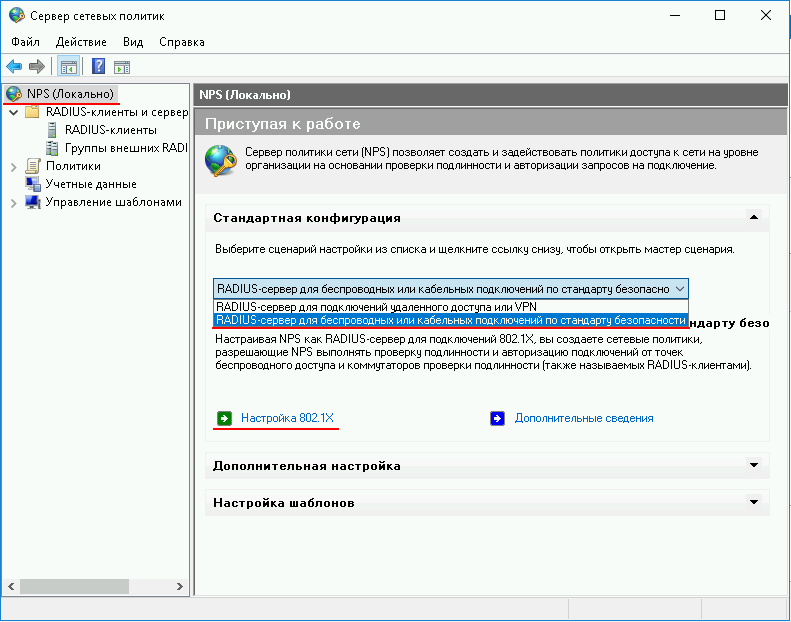Select RADIUS-клиенты tree item
Viewport: 791px width, 622px height.
click(x=110, y=130)
